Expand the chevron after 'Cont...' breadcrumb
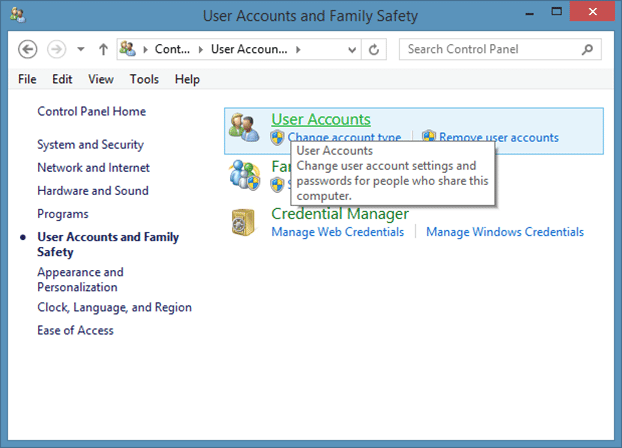The image size is (622, 448). (201, 50)
